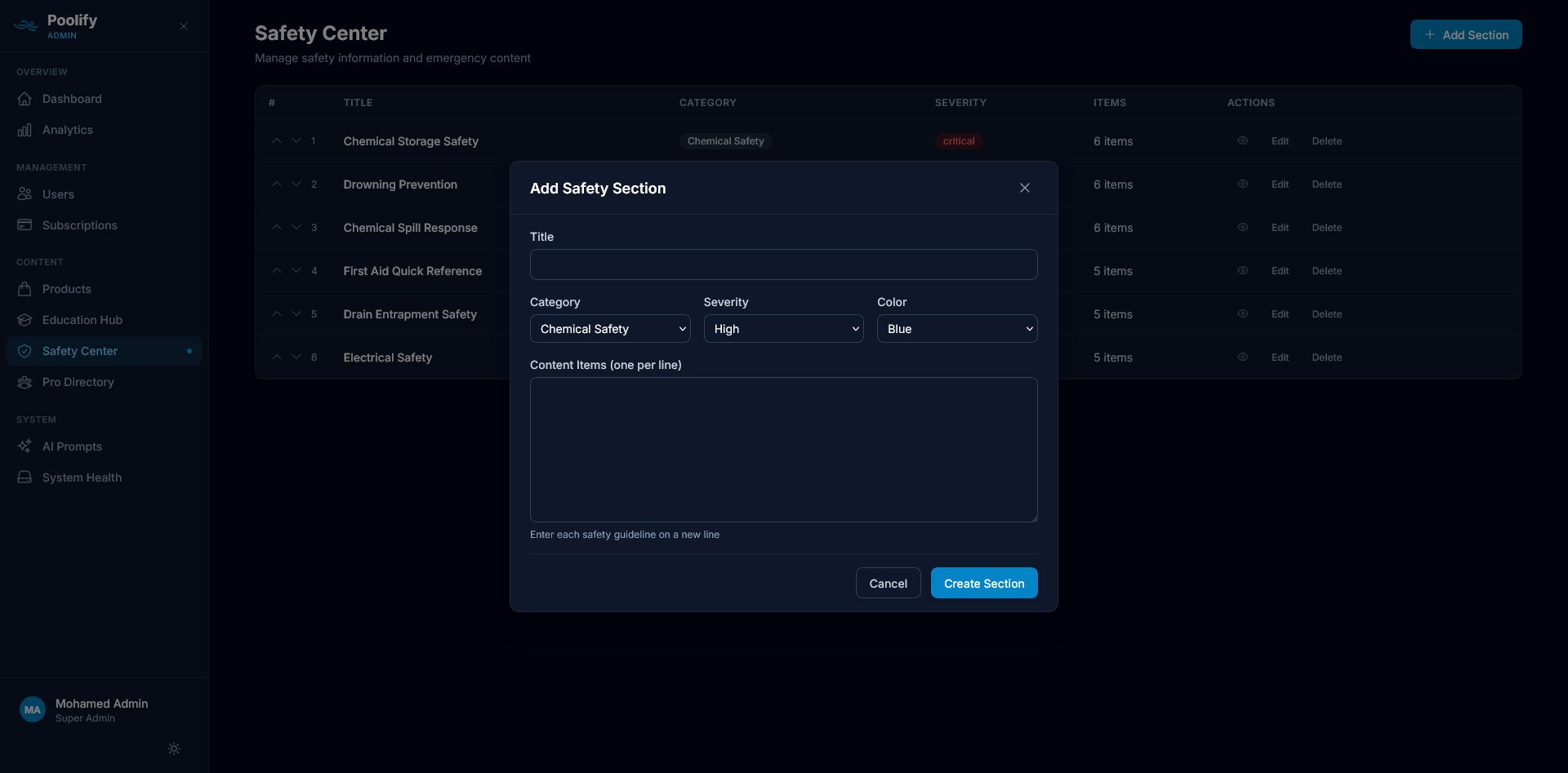Toggle visibility of Electrical Safety row

[1243, 357]
